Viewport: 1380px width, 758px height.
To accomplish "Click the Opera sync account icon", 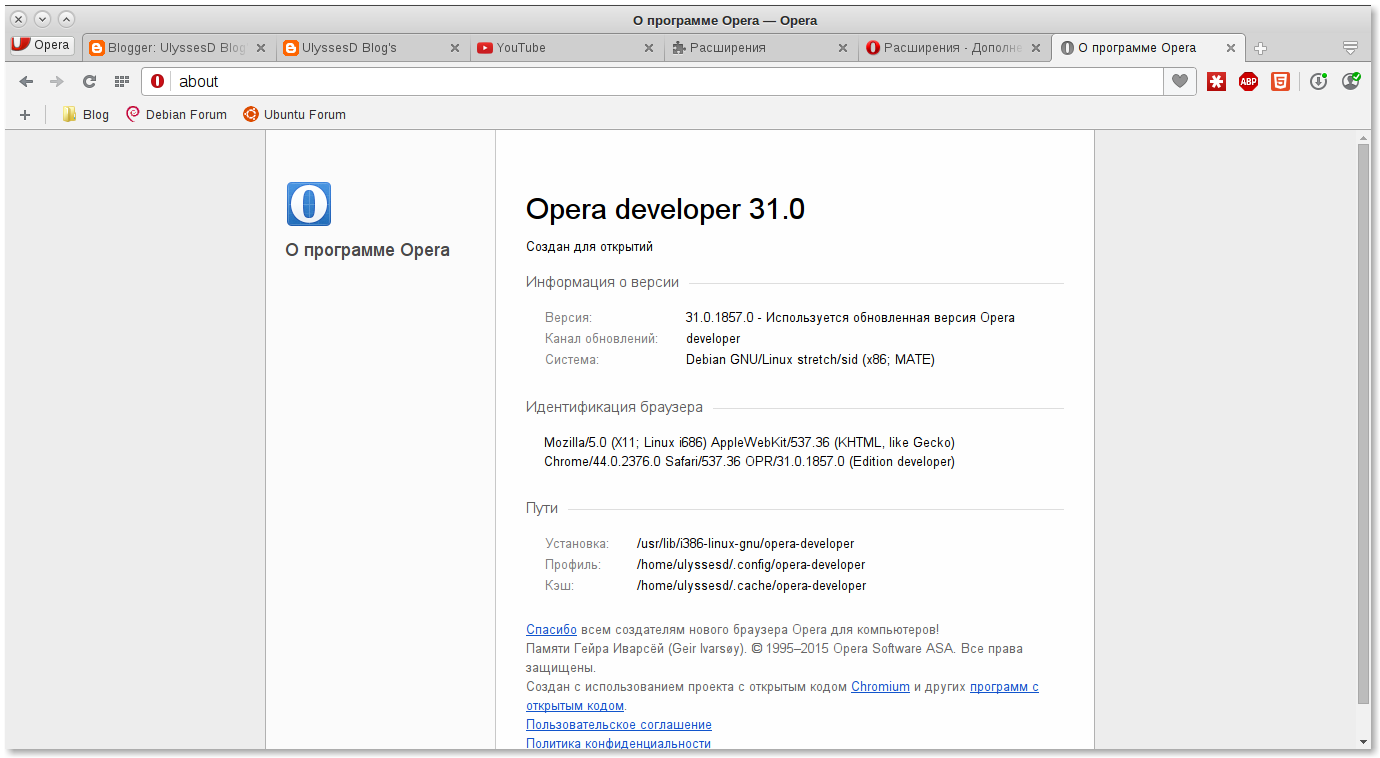I will (x=1351, y=81).
